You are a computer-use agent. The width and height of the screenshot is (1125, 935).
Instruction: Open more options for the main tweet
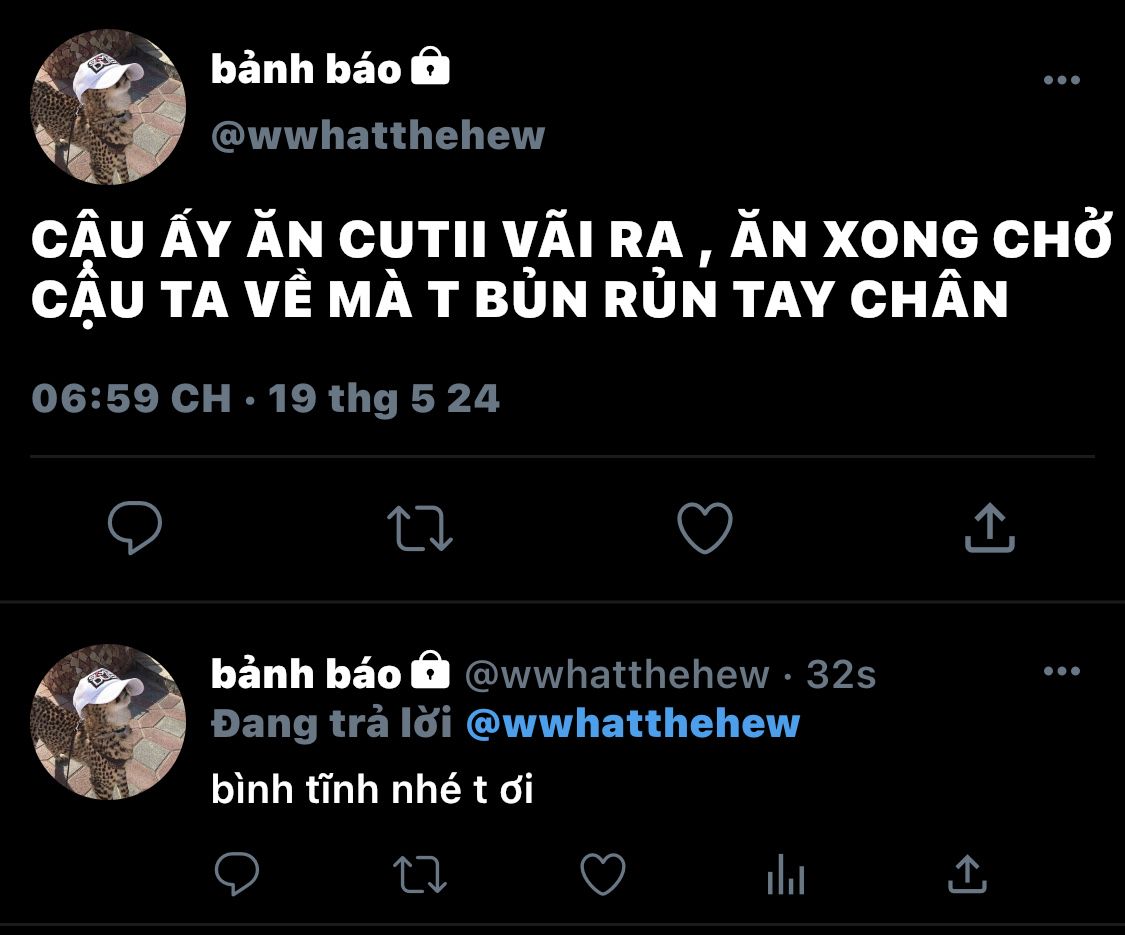point(1062,80)
